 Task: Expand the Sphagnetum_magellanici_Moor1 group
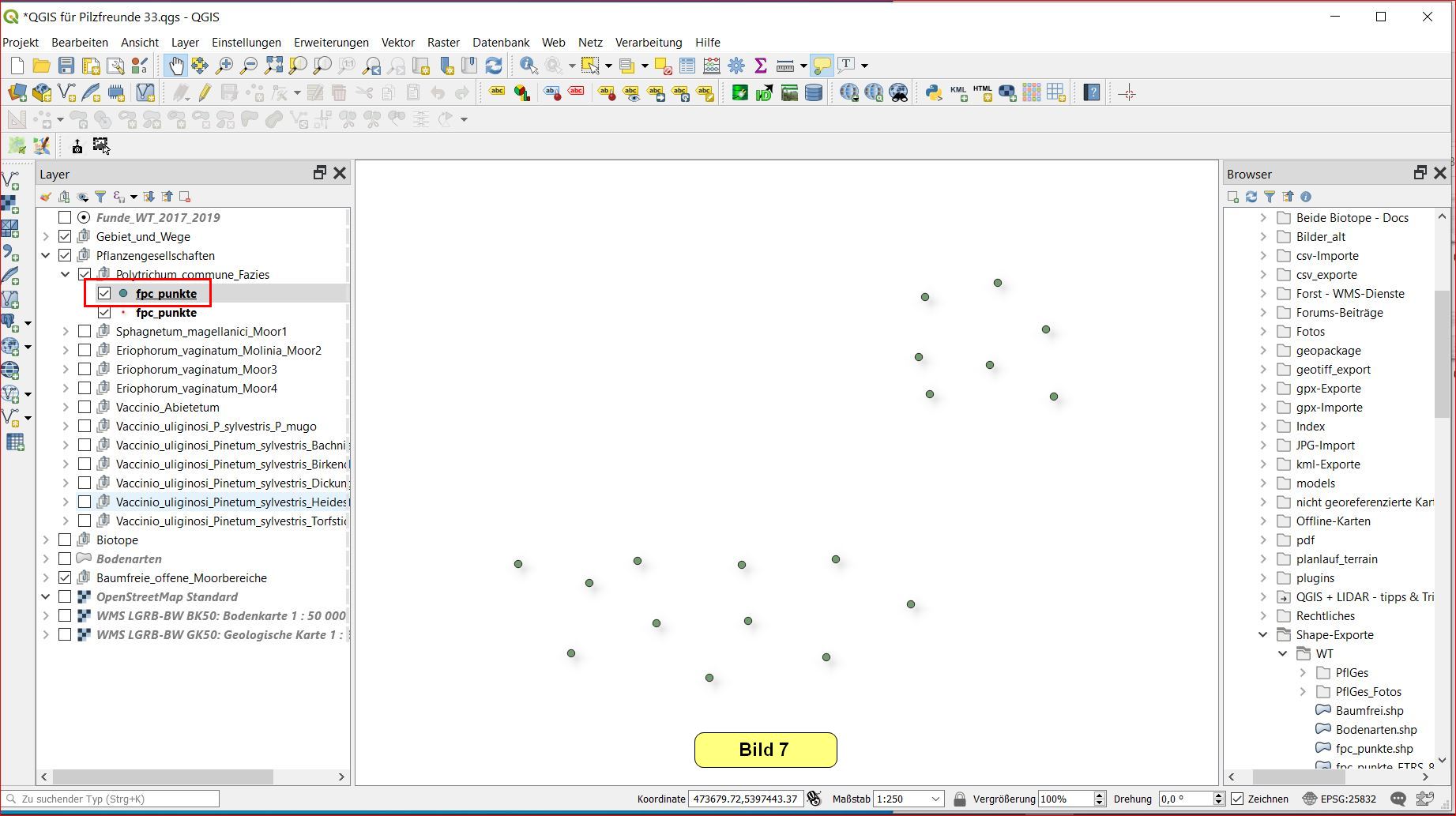(66, 332)
